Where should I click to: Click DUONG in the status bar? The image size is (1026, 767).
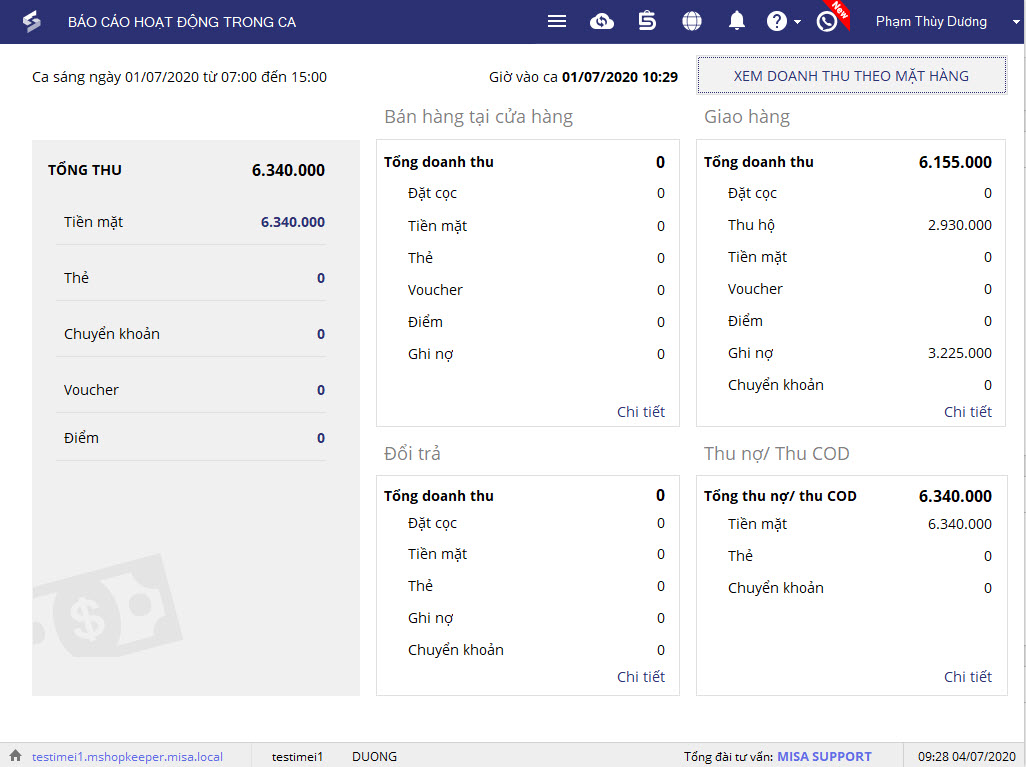tap(374, 757)
